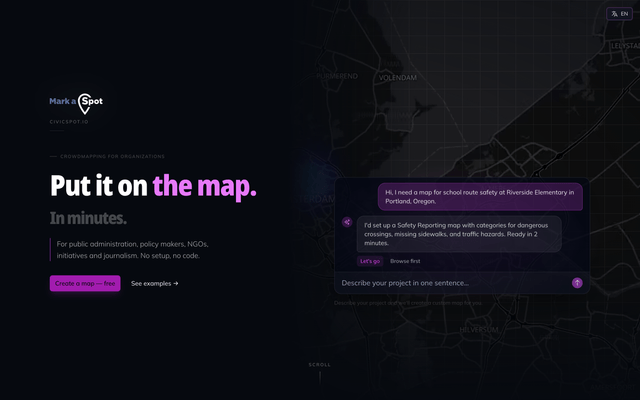
Task: Click the Let's go chip
Action: coord(370,261)
